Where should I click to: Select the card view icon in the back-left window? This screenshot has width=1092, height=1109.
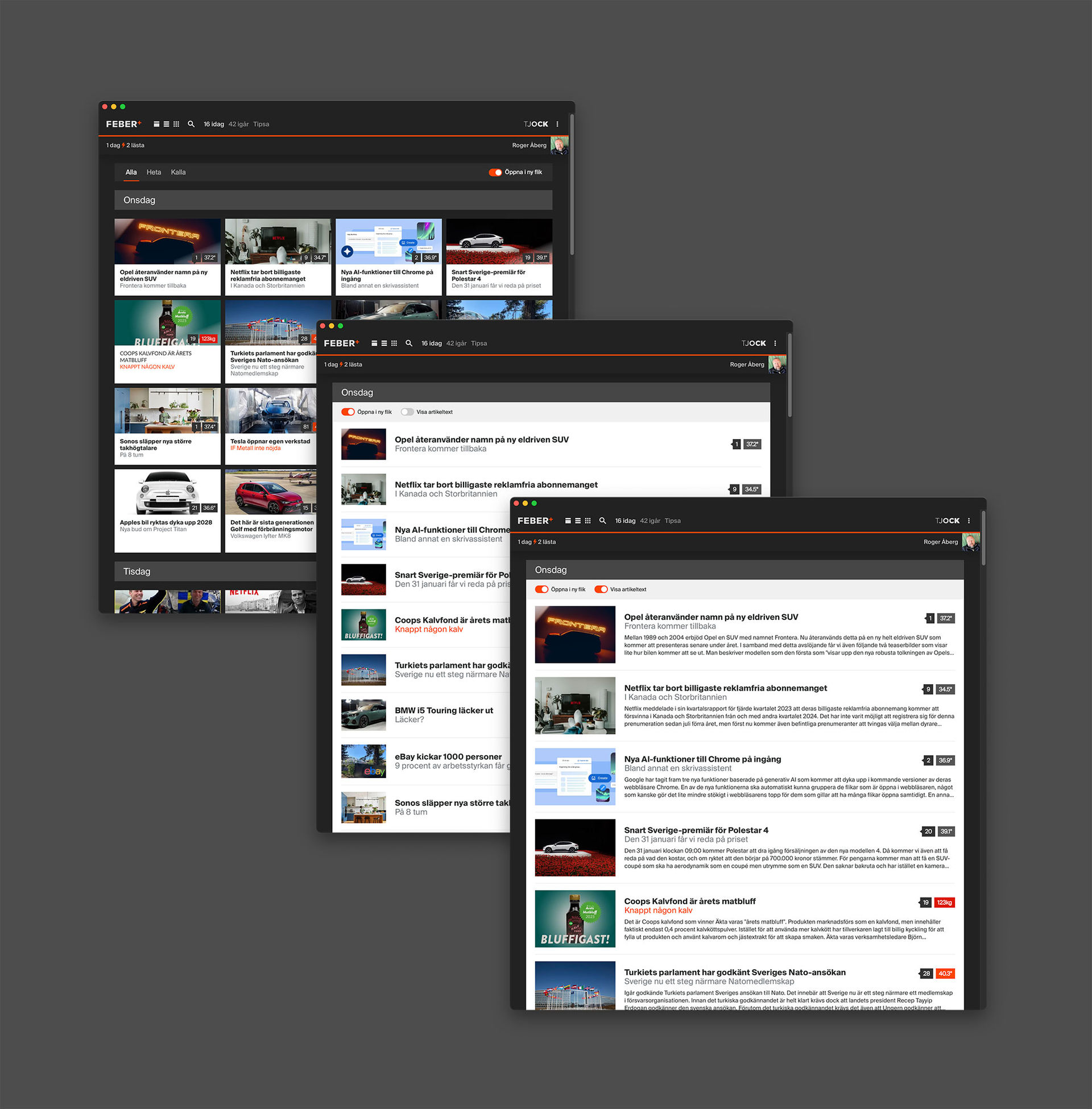pos(156,124)
